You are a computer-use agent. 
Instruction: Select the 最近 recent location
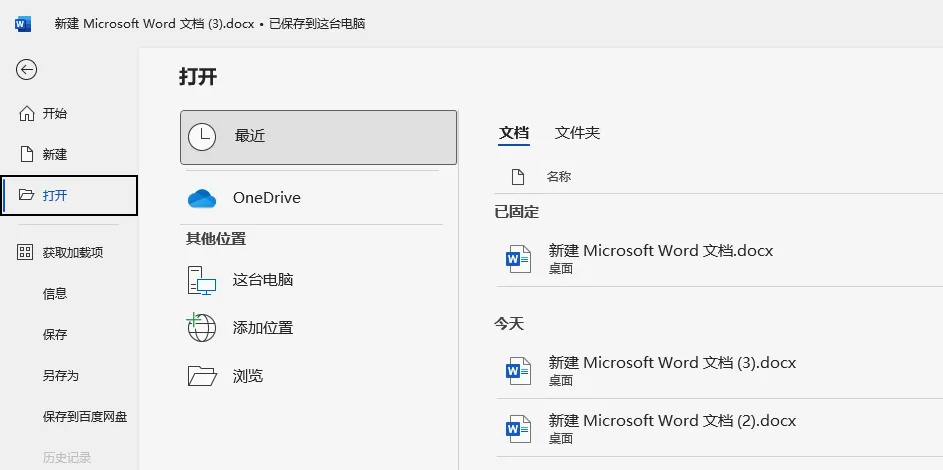click(318, 137)
